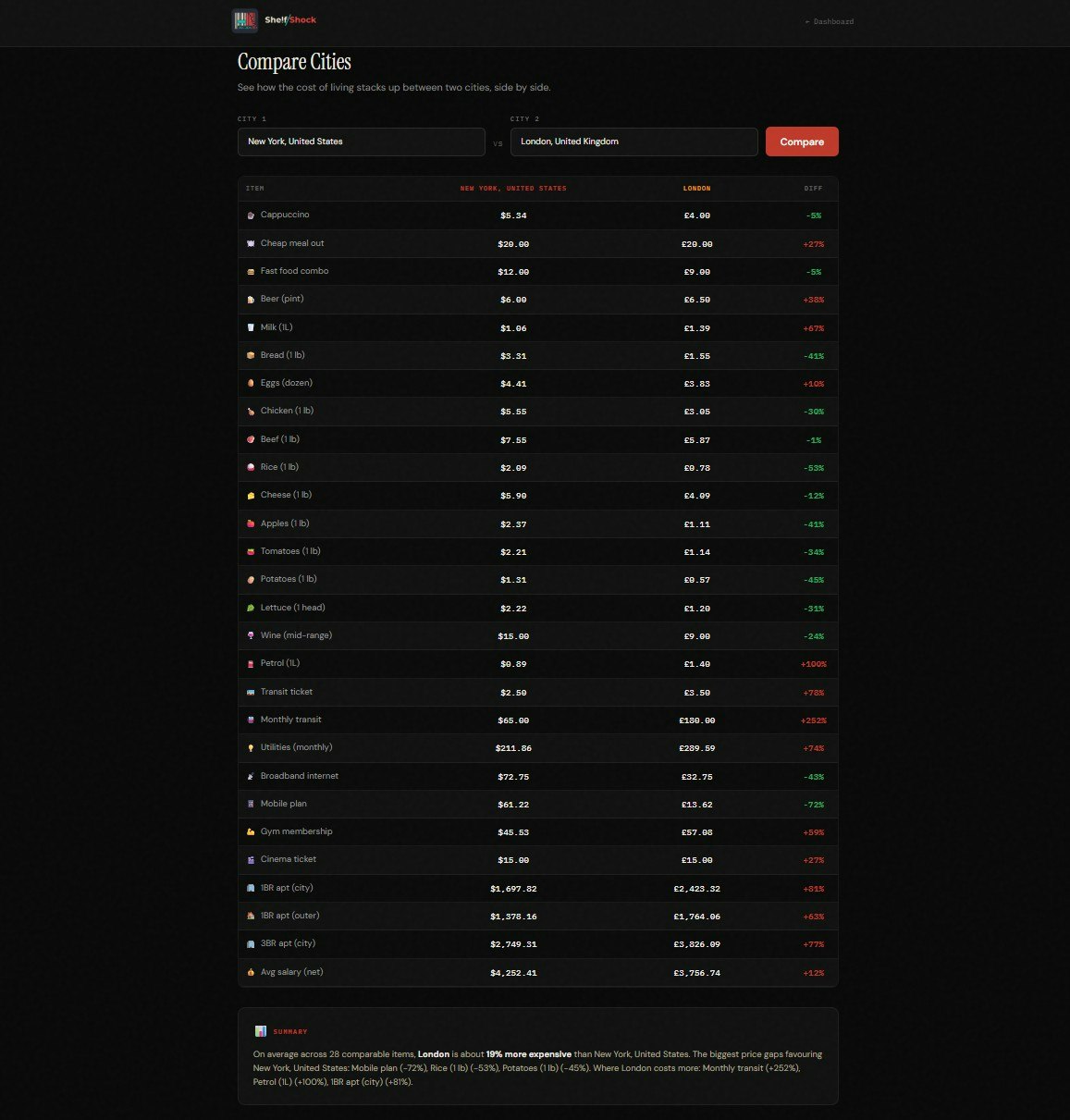
Task: Click the £180.00 monthly transit price
Action: tap(697, 720)
